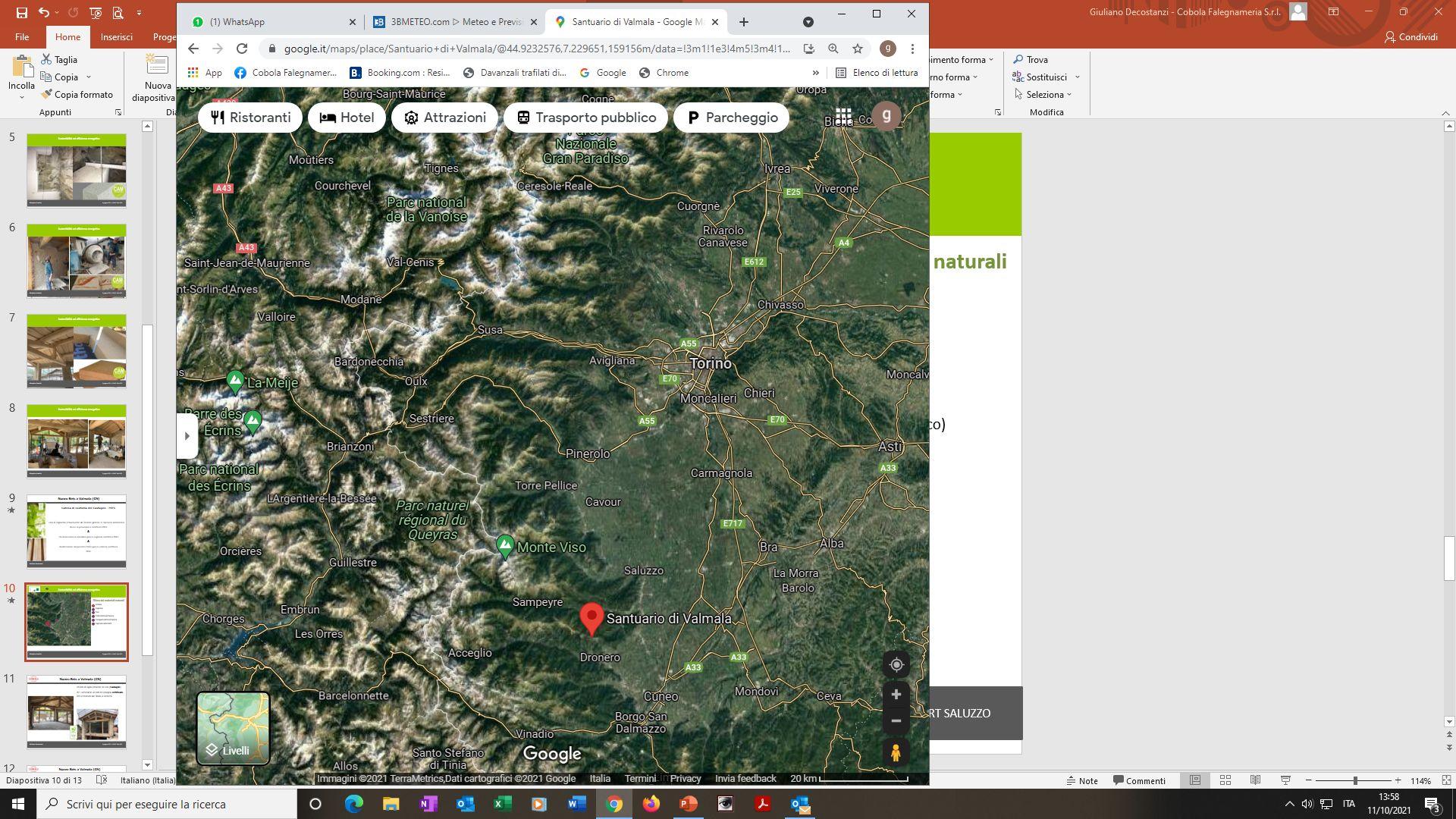
Task: Click the Parcheggio filter chip
Action: coord(732,118)
